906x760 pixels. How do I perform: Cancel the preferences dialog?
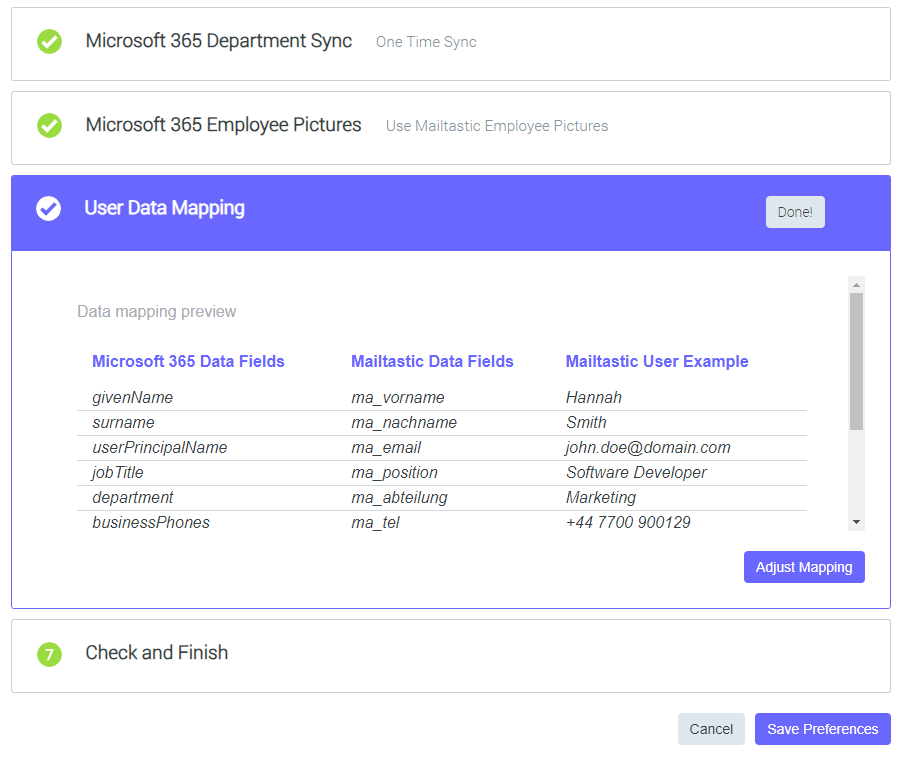coord(711,729)
